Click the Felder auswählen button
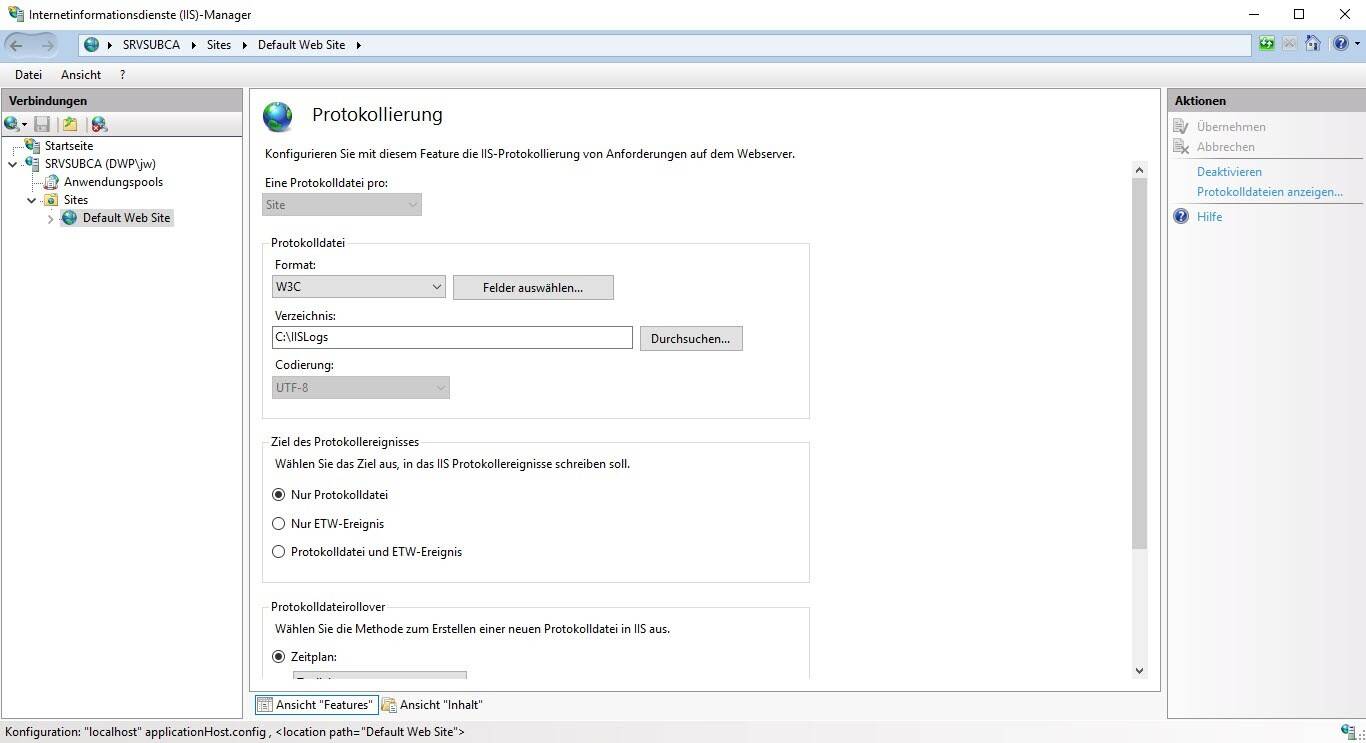Screen dimensions: 1366x743 click(x=533, y=288)
